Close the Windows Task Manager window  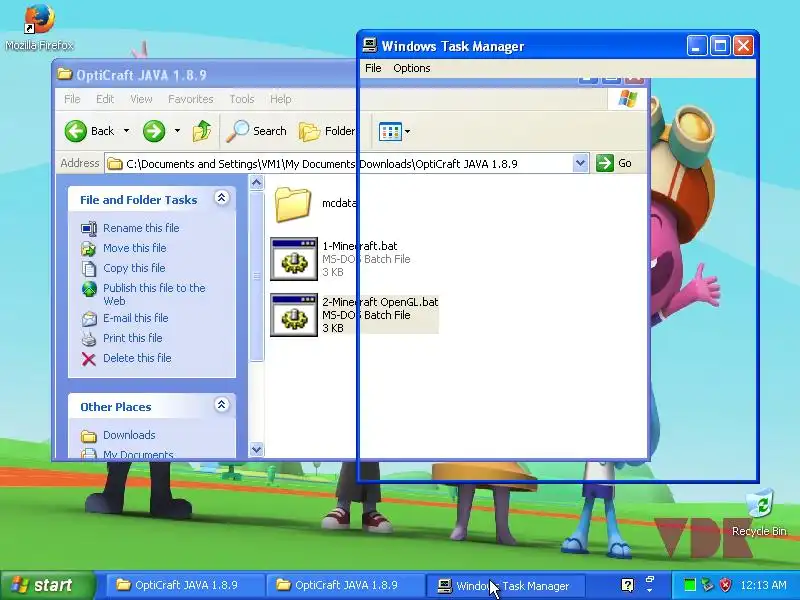744,46
